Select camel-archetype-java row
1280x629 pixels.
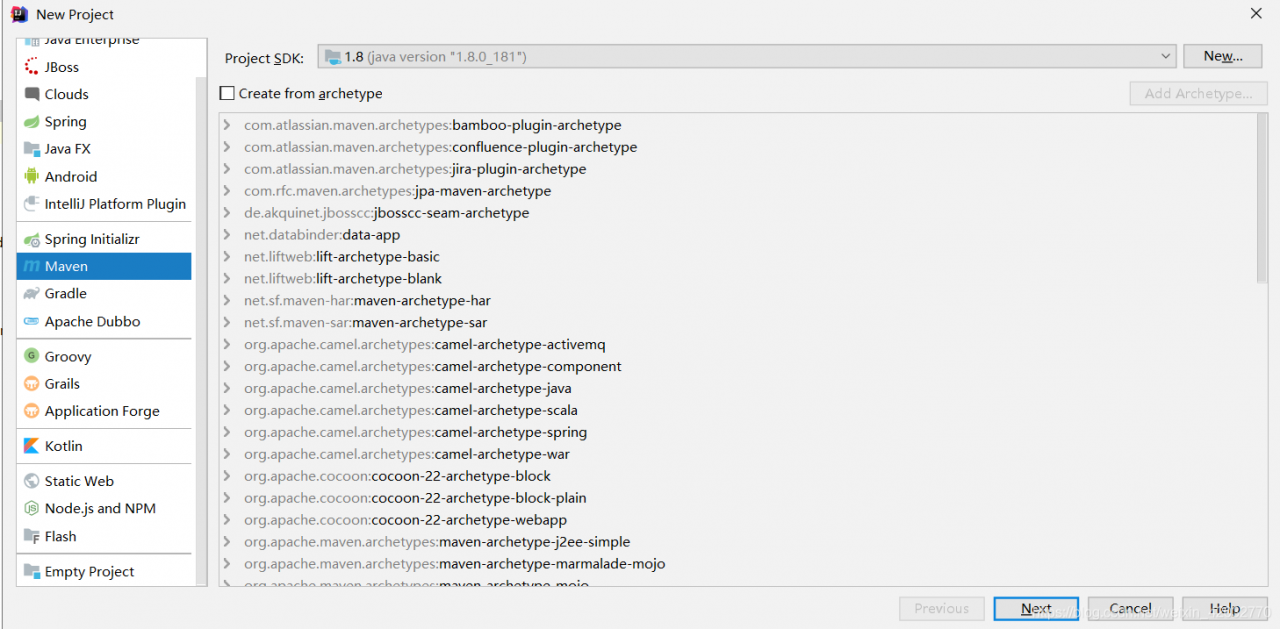[738, 389]
